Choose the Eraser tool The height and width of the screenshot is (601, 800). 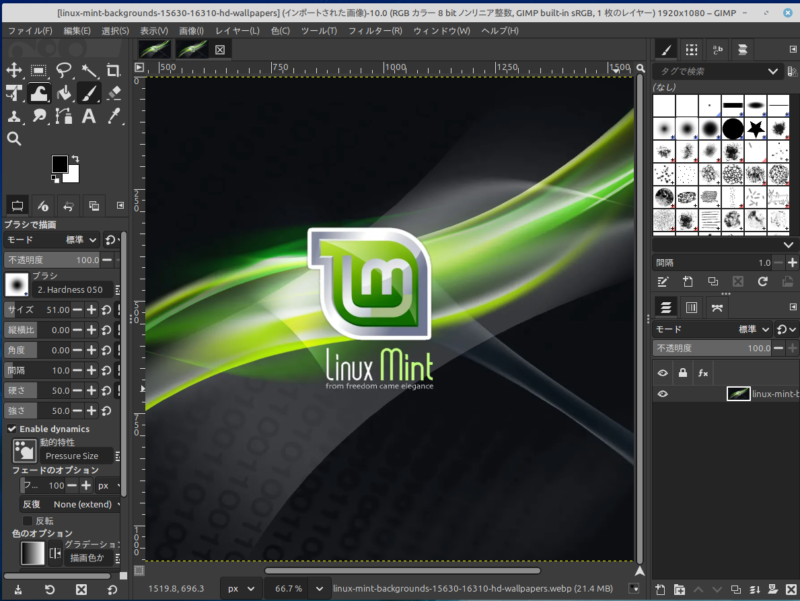click(x=113, y=93)
